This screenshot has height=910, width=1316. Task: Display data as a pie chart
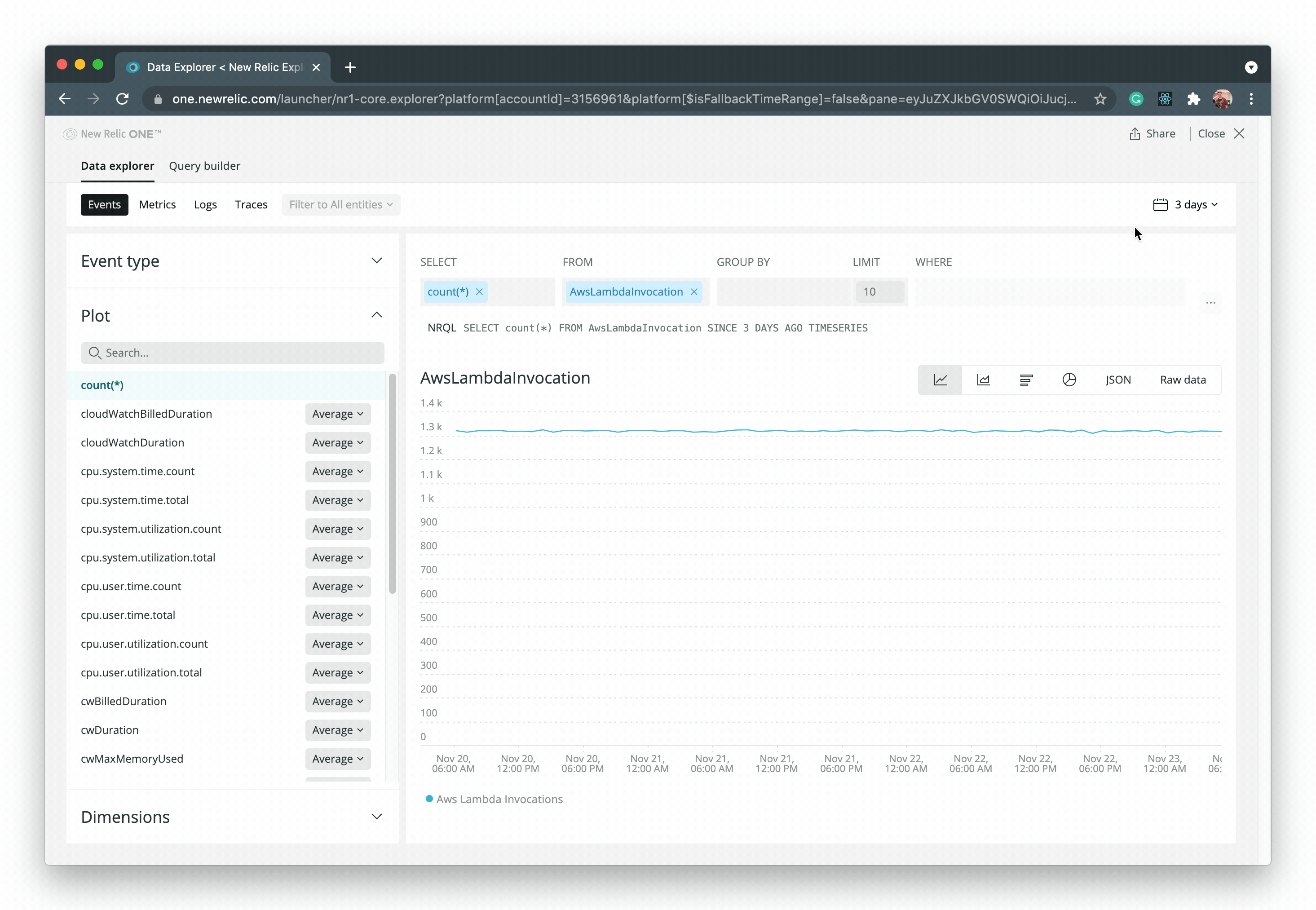click(1069, 379)
